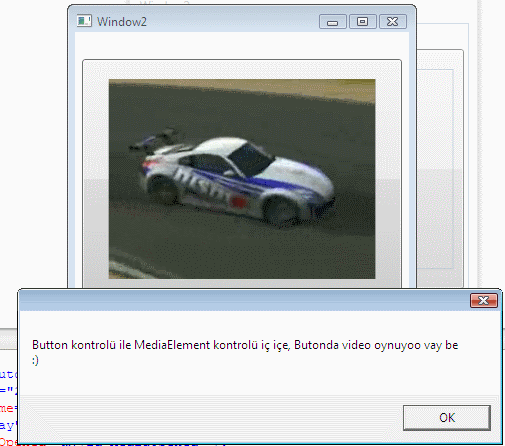Viewport: 505px width, 446px height.
Task: Click the blue 'ay' code line in the editor
Action: click(8, 426)
